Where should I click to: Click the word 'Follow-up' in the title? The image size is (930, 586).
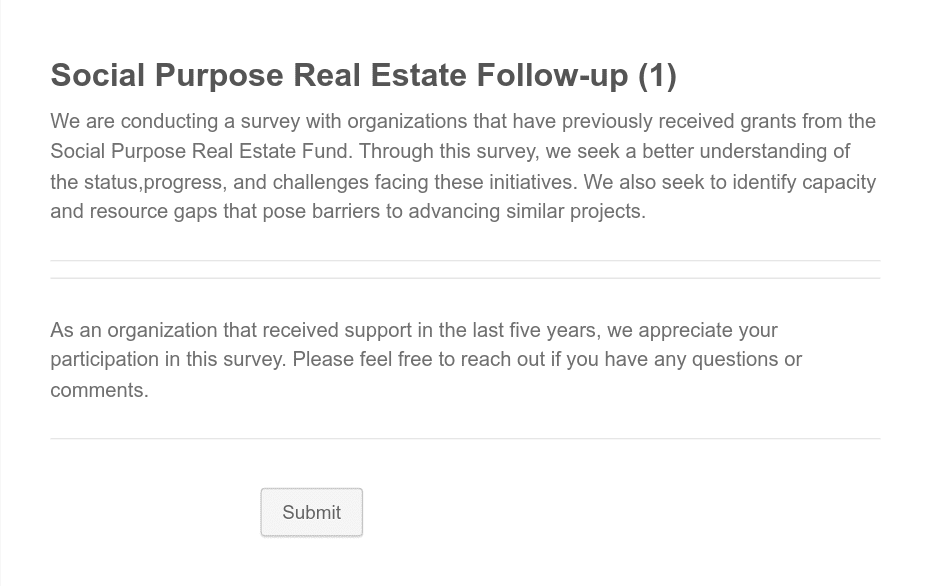click(x=552, y=75)
